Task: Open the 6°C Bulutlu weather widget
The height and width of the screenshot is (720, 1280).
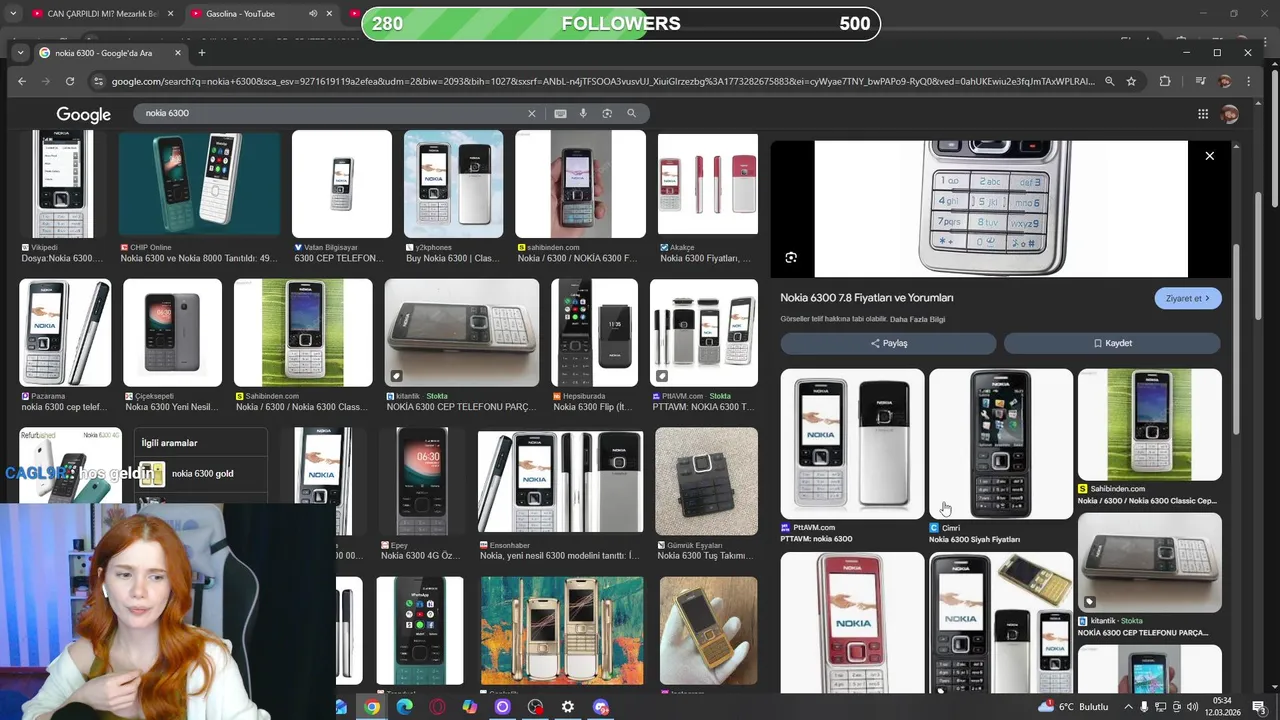Action: pos(1073,707)
